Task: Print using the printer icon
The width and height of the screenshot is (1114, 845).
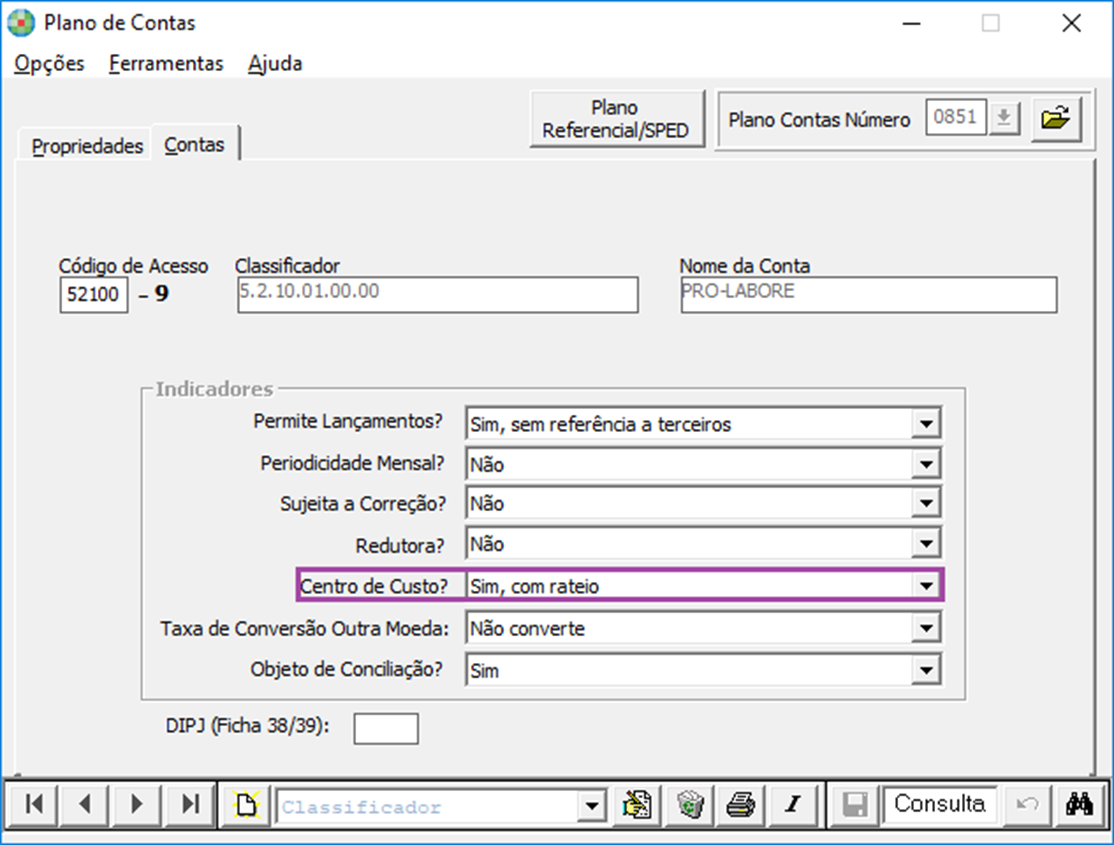Action: tap(741, 804)
